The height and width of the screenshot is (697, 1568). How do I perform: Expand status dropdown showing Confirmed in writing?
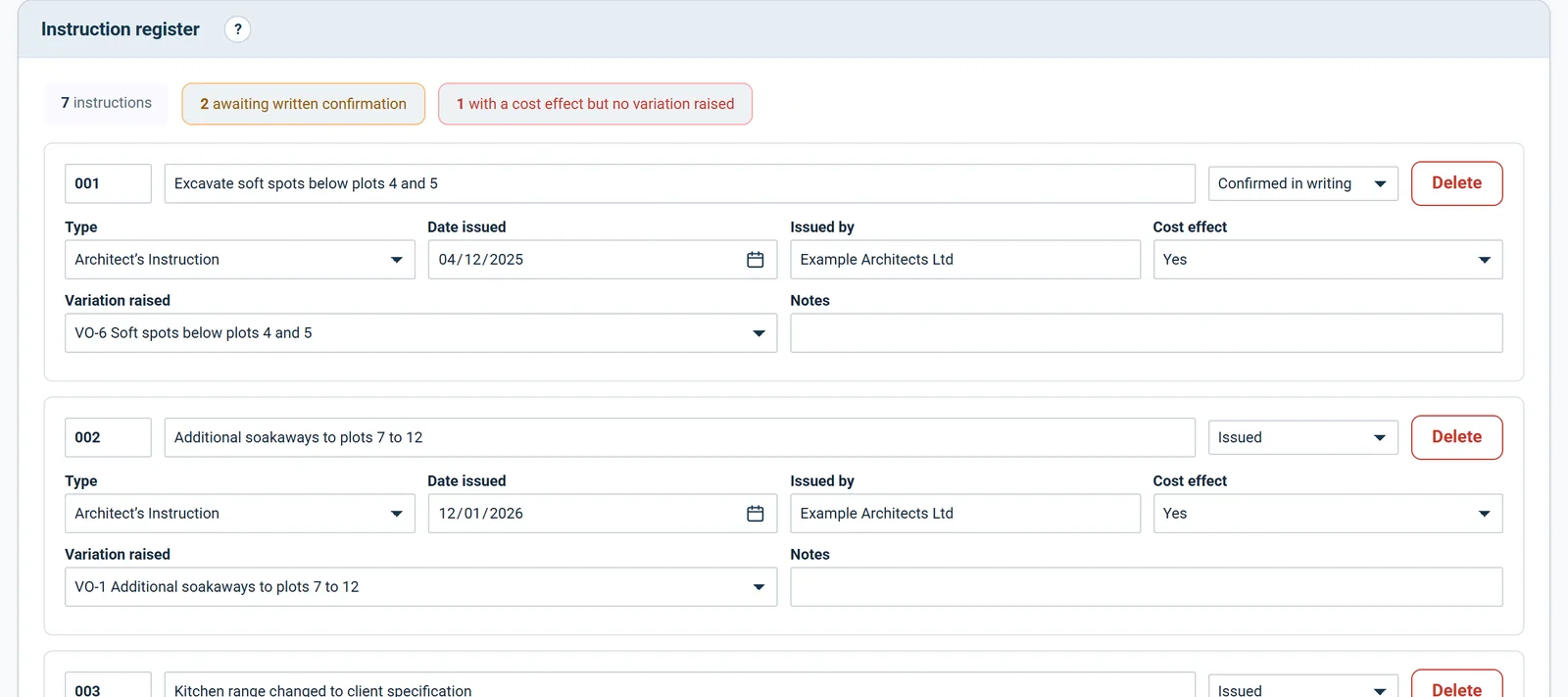(1302, 183)
